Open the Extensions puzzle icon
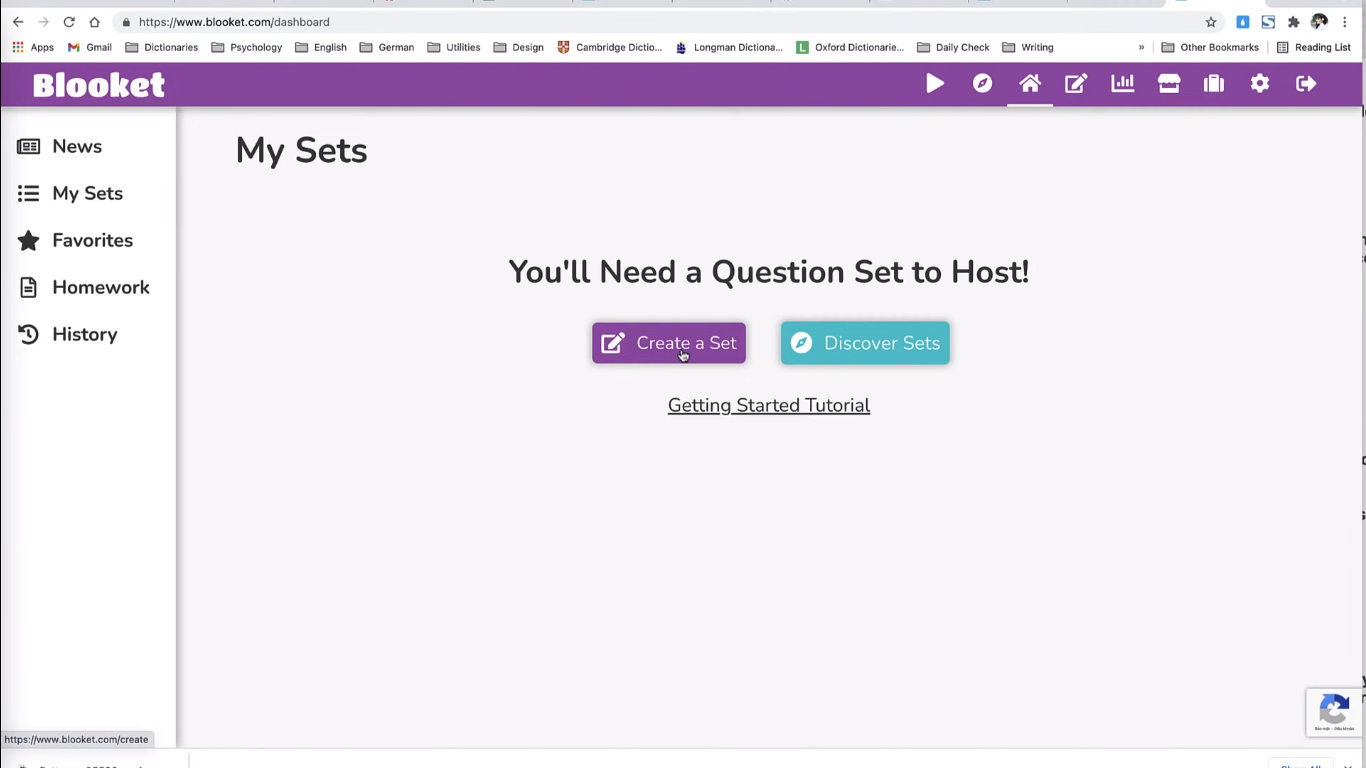Image resolution: width=1366 pixels, height=768 pixels. pyautogui.click(x=1293, y=22)
